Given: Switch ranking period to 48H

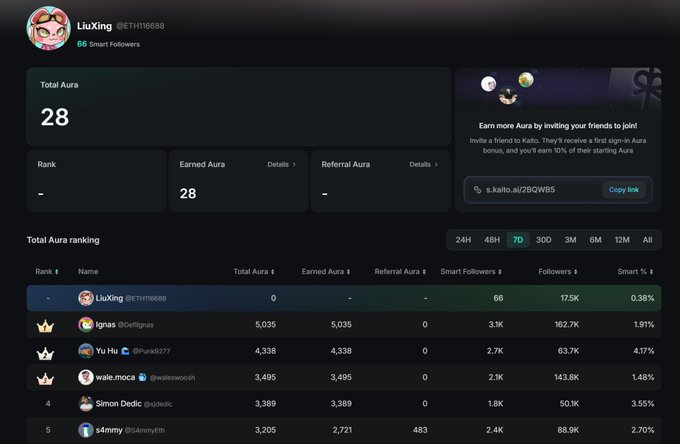Looking at the screenshot, I should [x=492, y=240].
